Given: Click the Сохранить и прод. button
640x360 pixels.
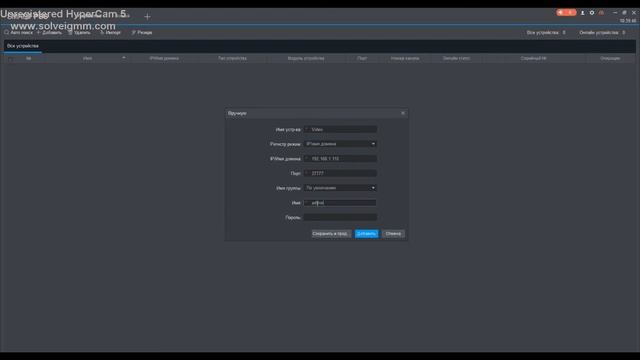Looking at the screenshot, I should (331, 234).
